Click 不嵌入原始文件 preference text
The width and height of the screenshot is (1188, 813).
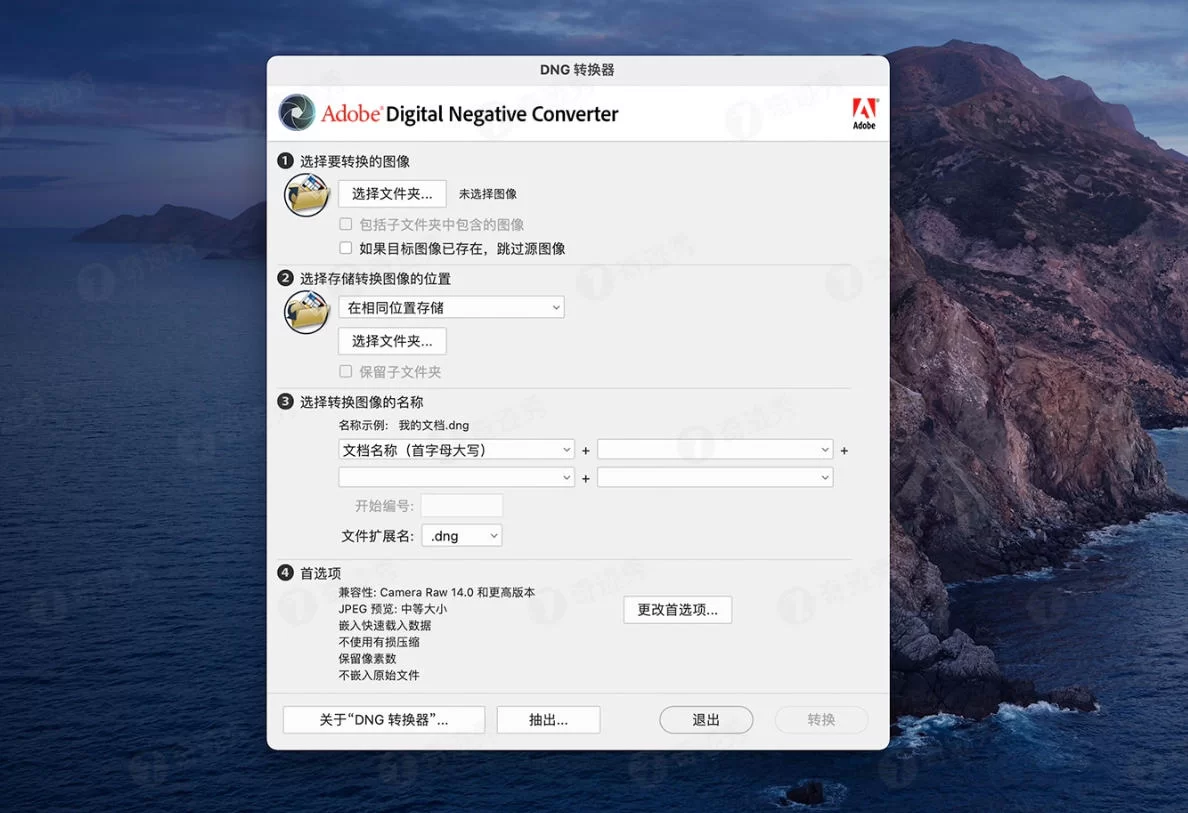tap(379, 676)
